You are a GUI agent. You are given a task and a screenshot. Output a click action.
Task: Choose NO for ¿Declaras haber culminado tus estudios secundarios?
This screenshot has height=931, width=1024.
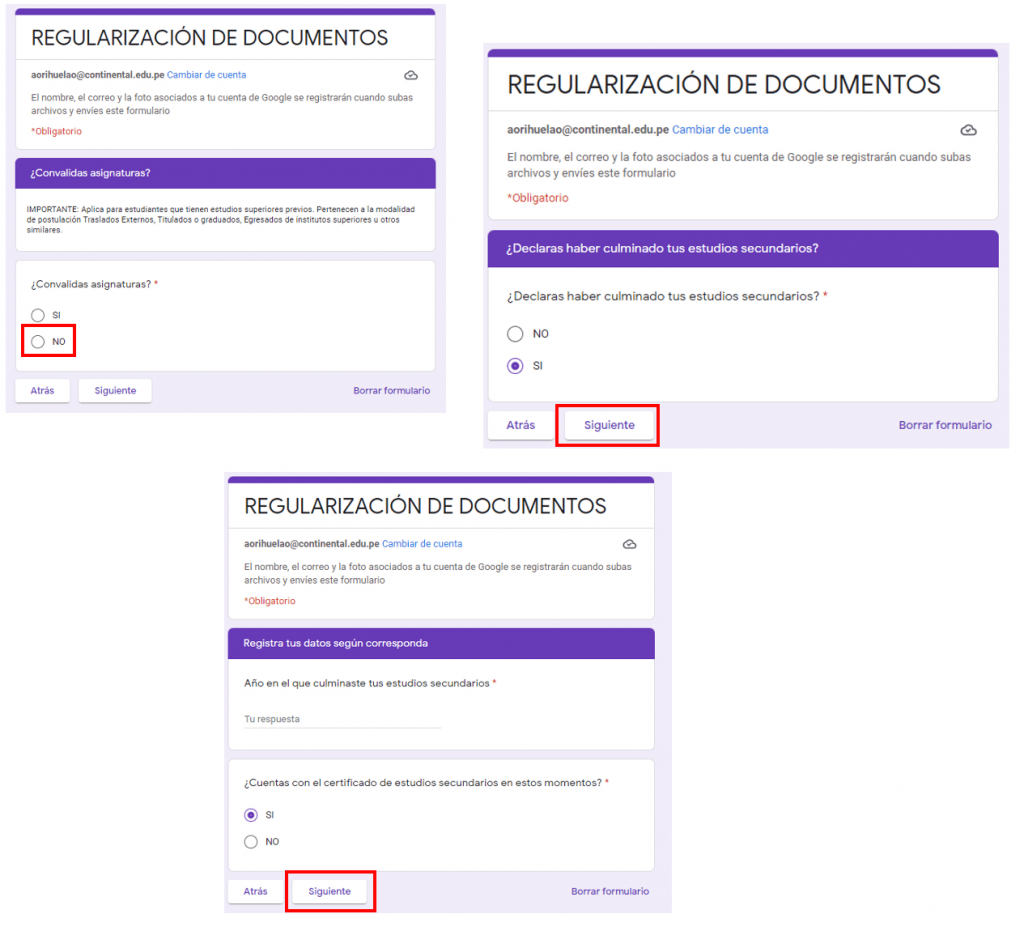(x=515, y=334)
